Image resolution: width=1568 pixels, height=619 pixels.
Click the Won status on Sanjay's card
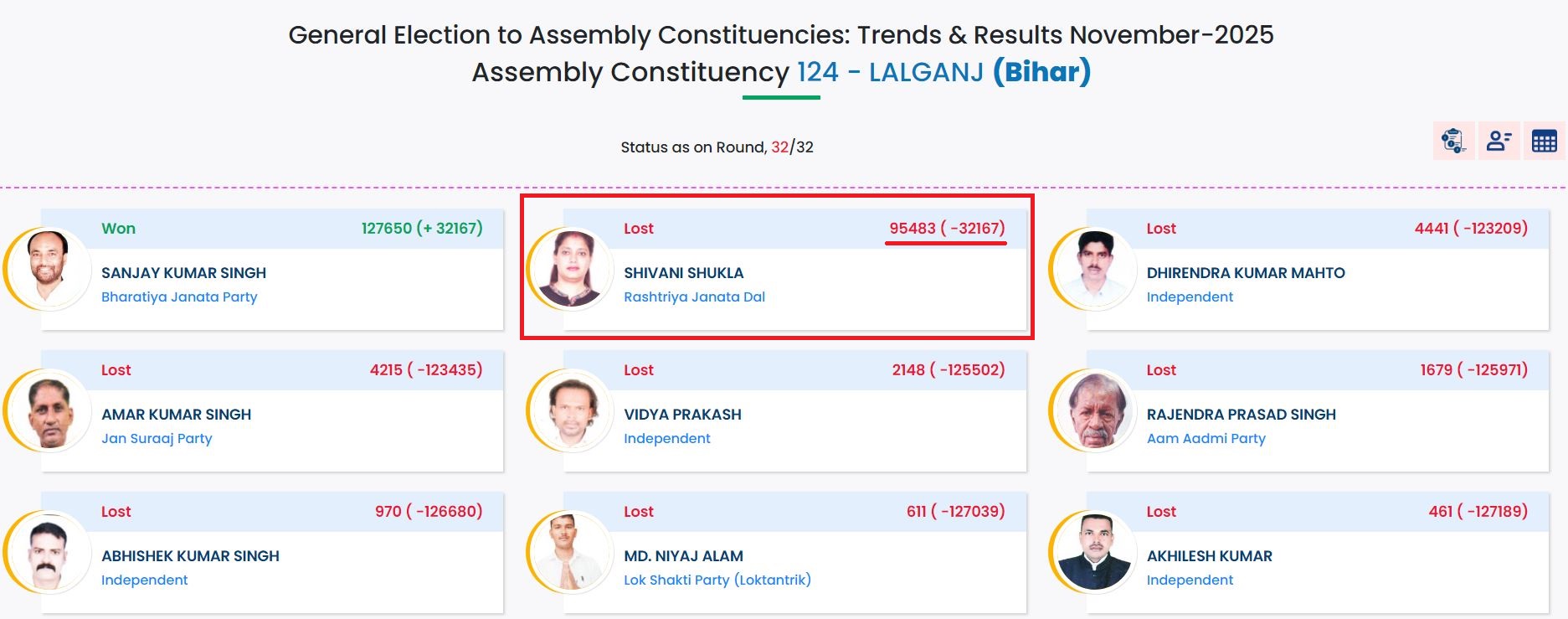click(x=118, y=229)
